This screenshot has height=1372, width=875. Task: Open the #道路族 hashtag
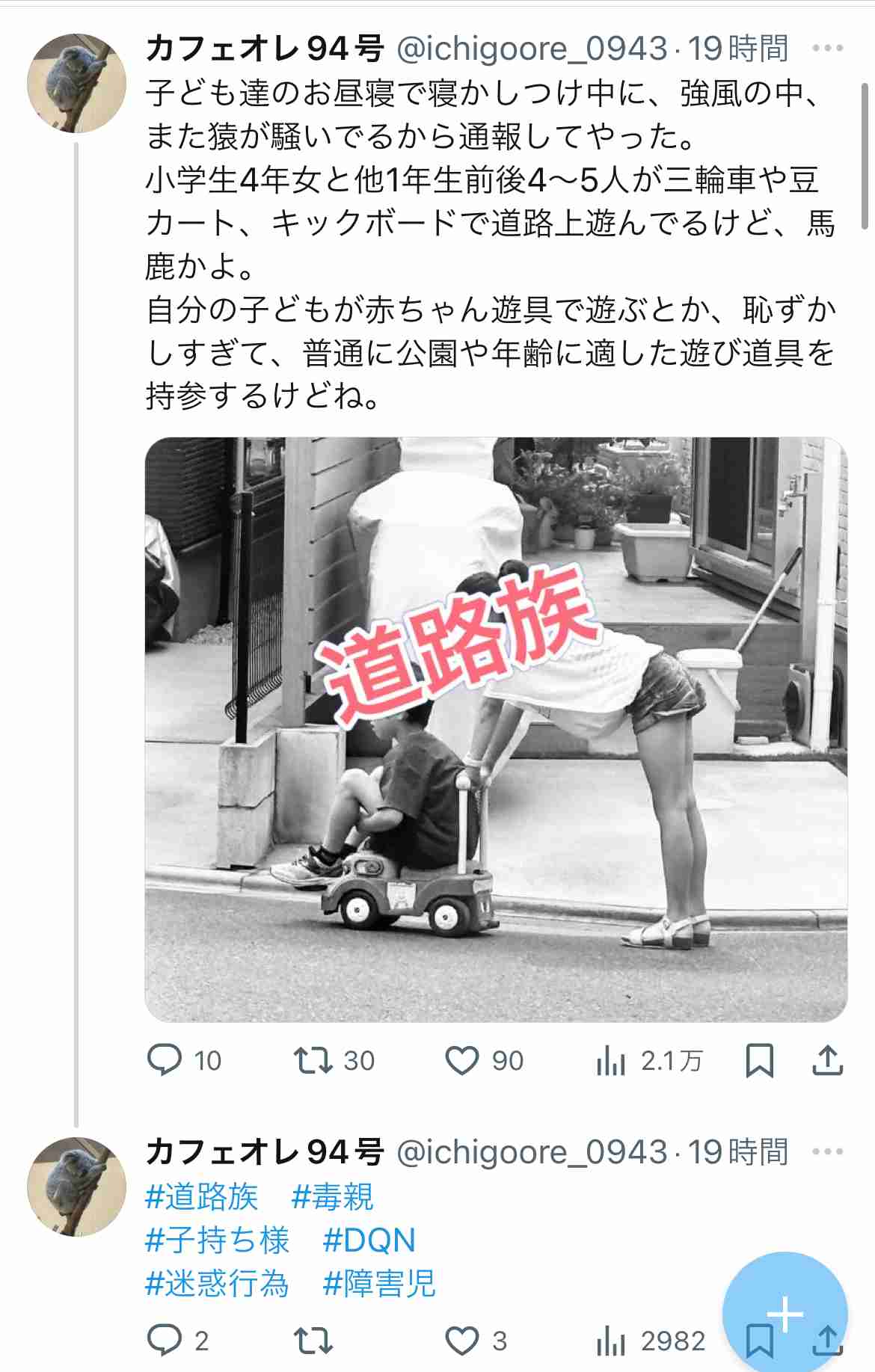click(202, 1197)
